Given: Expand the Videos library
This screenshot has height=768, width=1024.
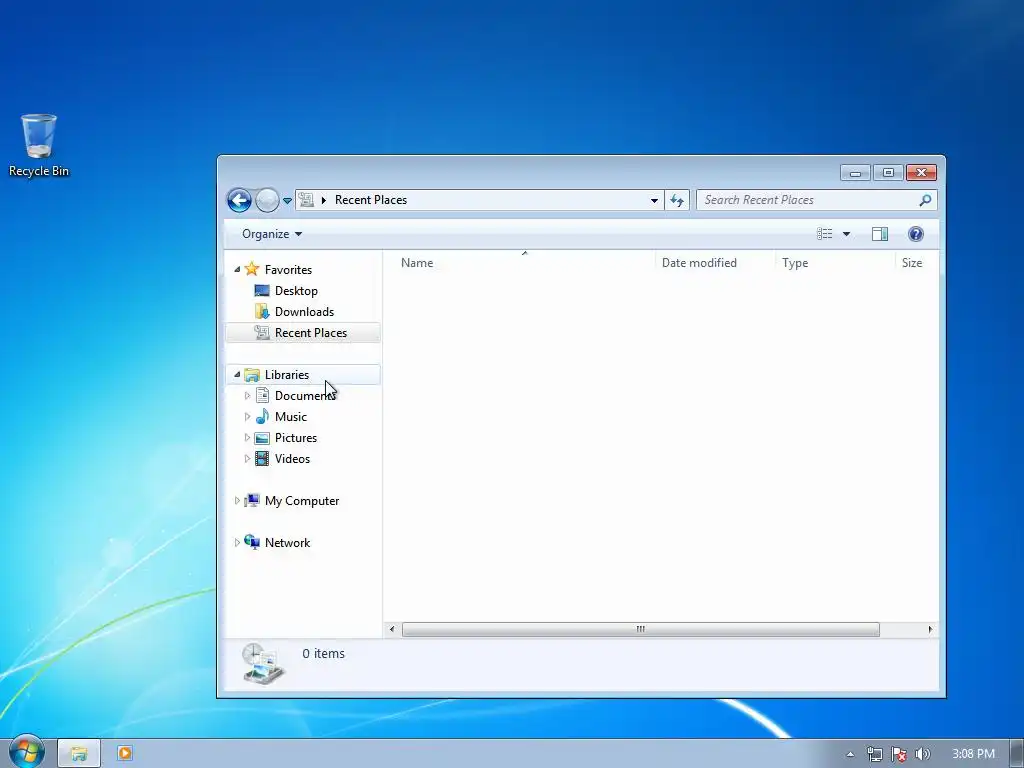Looking at the screenshot, I should point(248,458).
